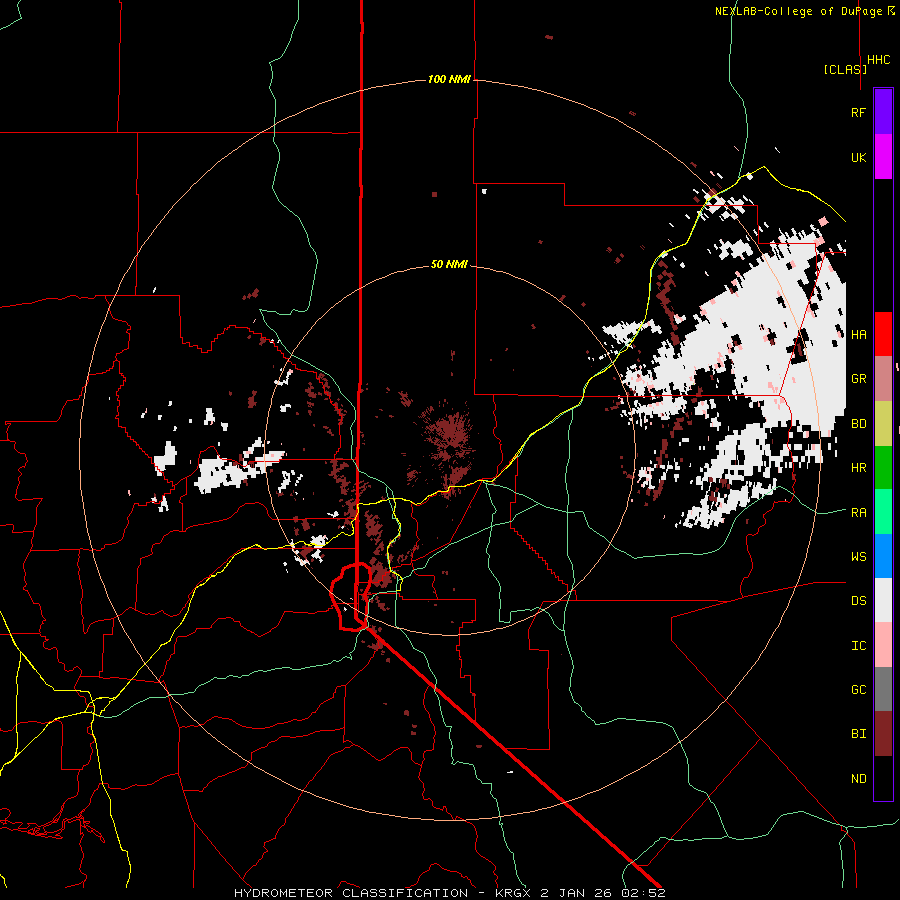Click the RA legend label
Image resolution: width=900 pixels, height=900 pixels.
coord(858,512)
